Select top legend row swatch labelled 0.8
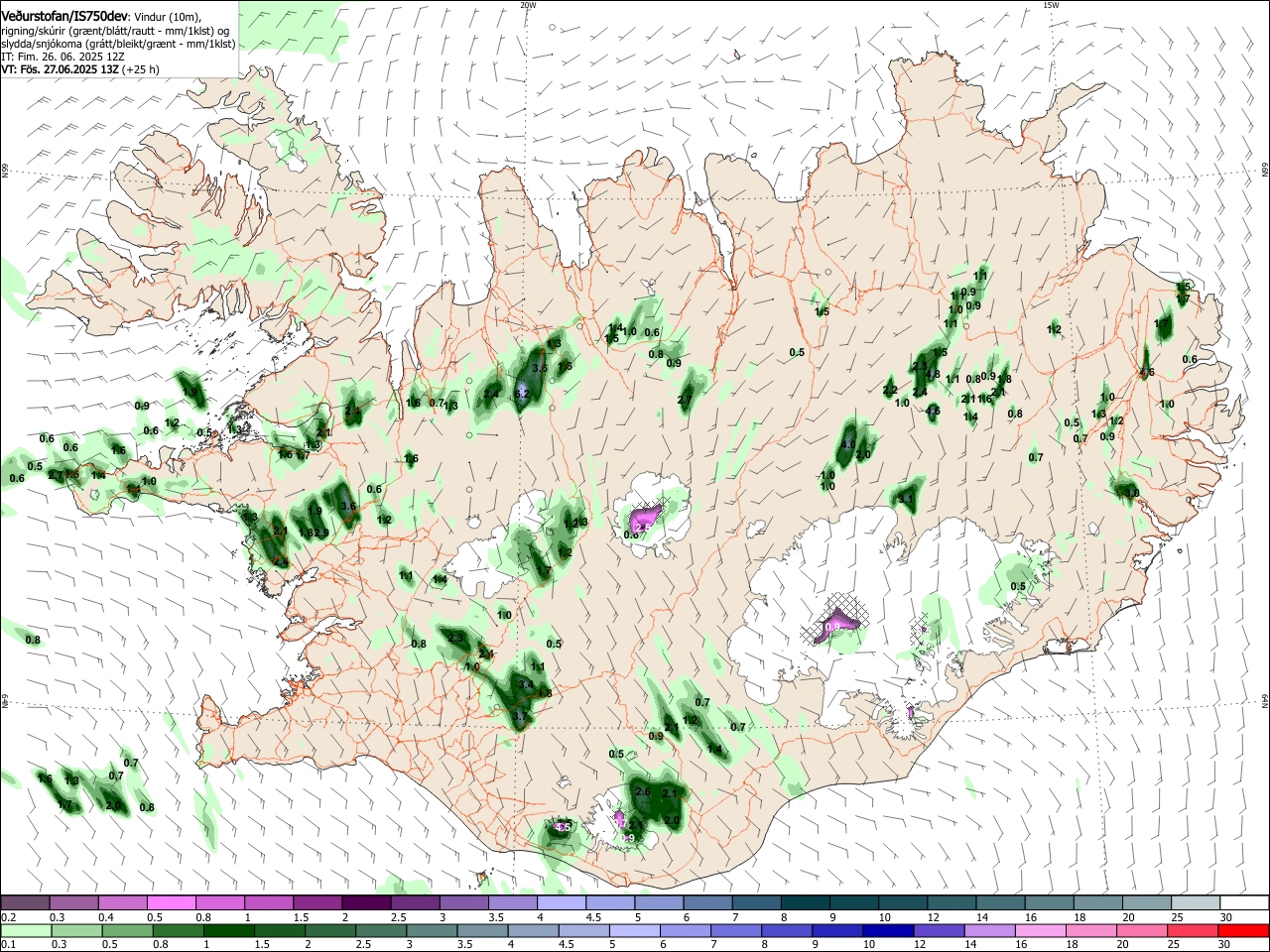1270x952 pixels. point(219,902)
